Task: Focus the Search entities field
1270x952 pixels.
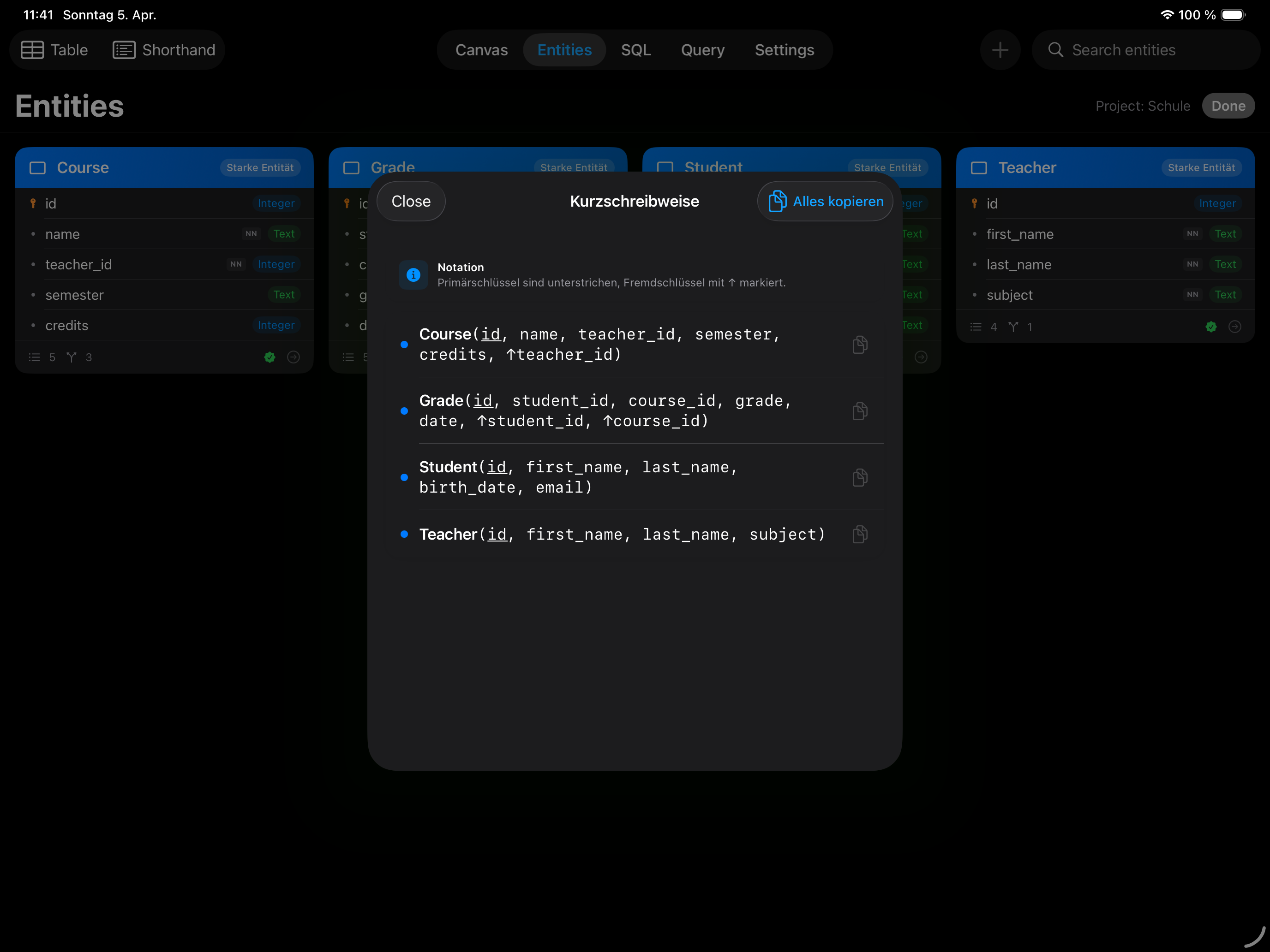Action: point(1145,50)
